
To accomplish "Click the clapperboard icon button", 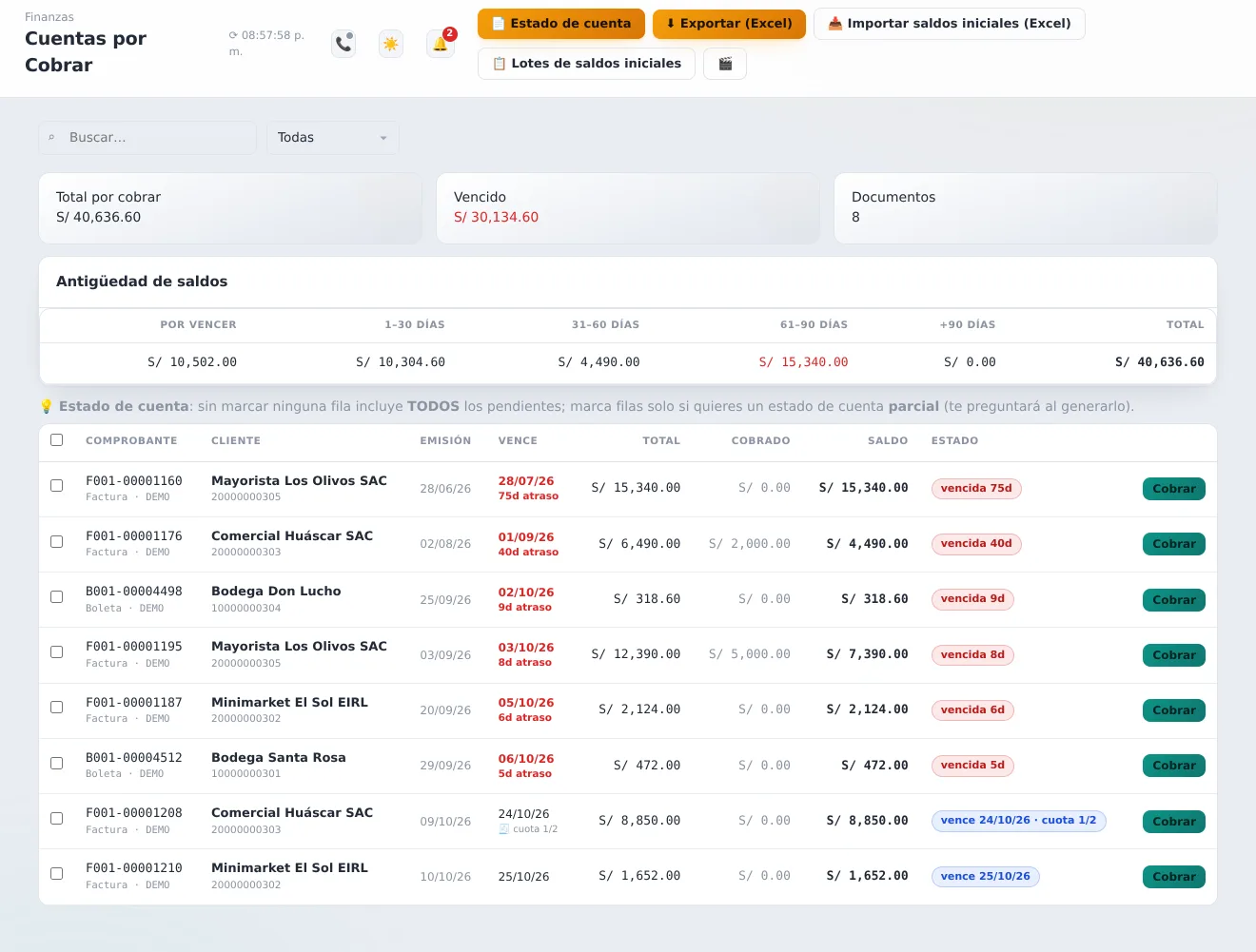I will [725, 64].
